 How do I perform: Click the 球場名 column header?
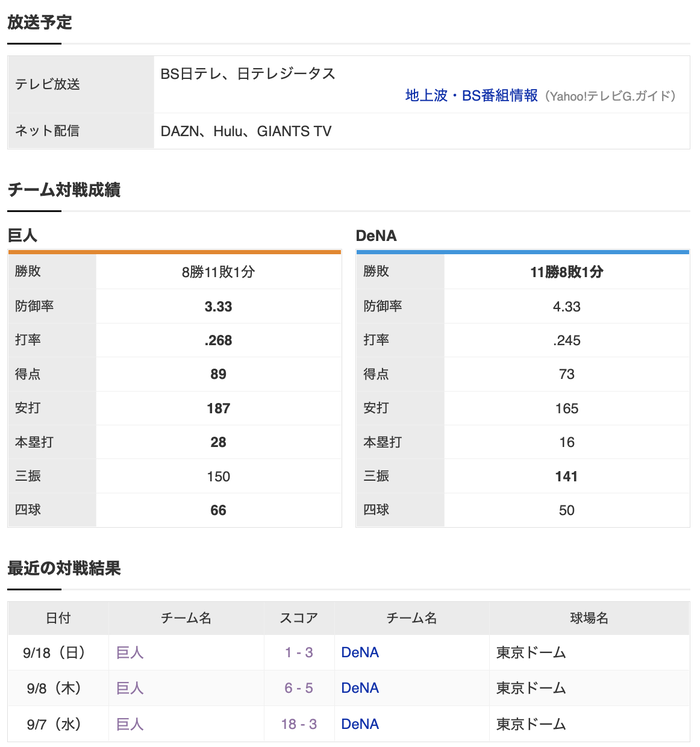(589, 618)
